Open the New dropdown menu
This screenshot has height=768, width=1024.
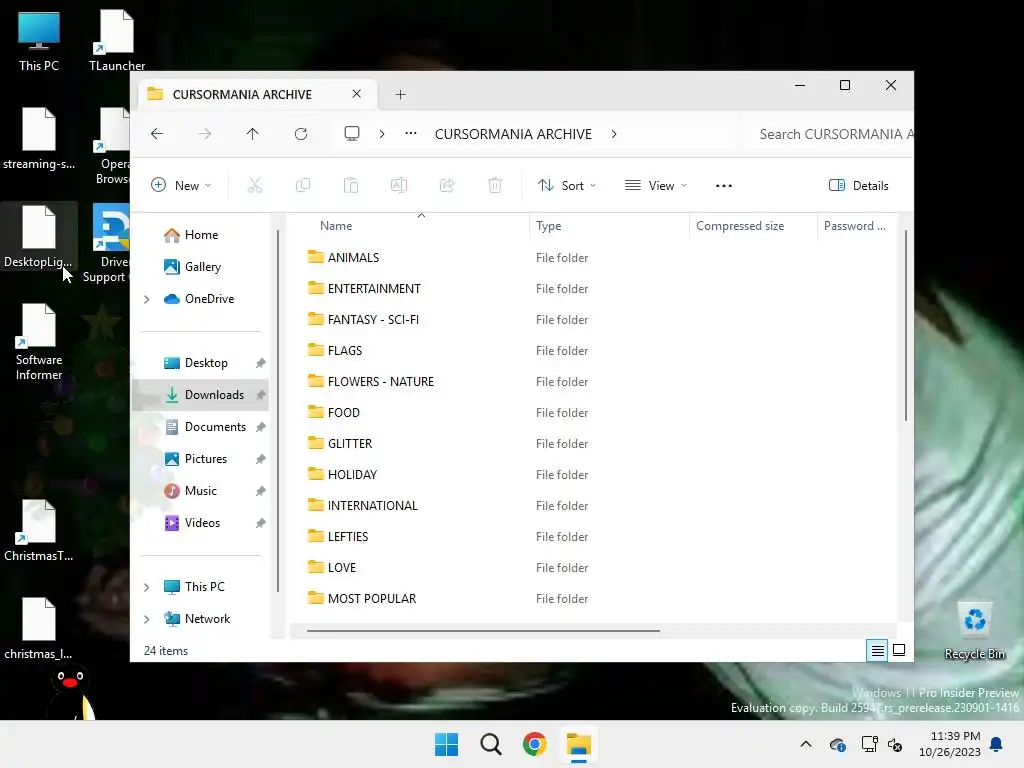[181, 185]
